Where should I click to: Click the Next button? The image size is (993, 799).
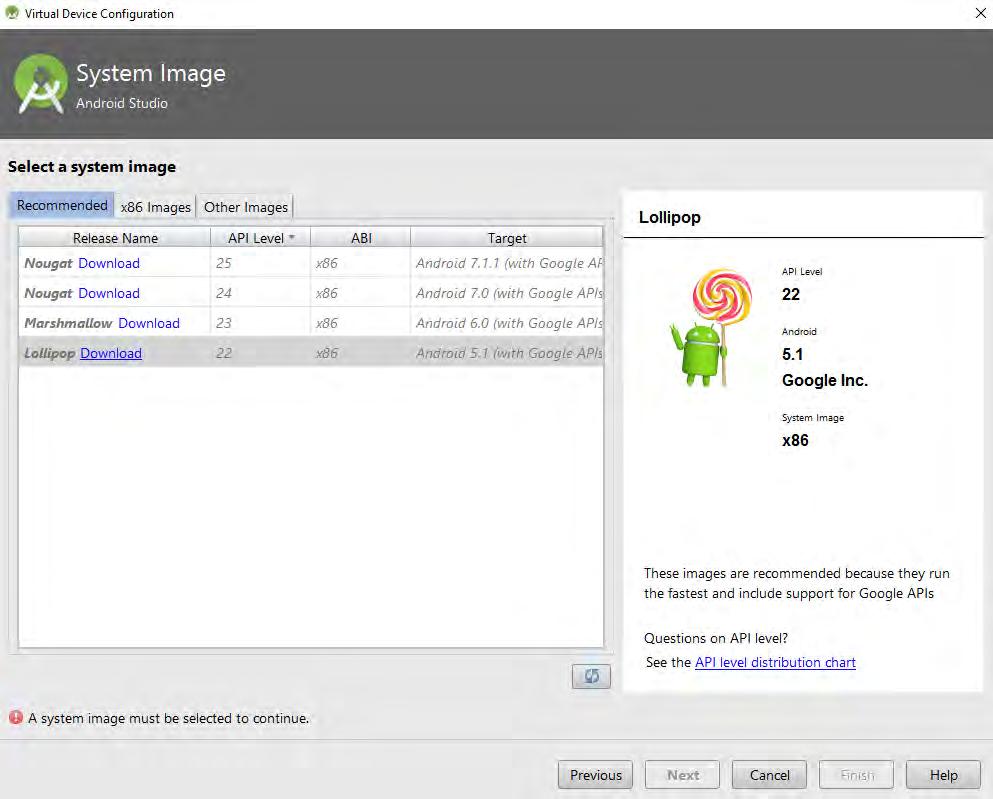click(682, 775)
